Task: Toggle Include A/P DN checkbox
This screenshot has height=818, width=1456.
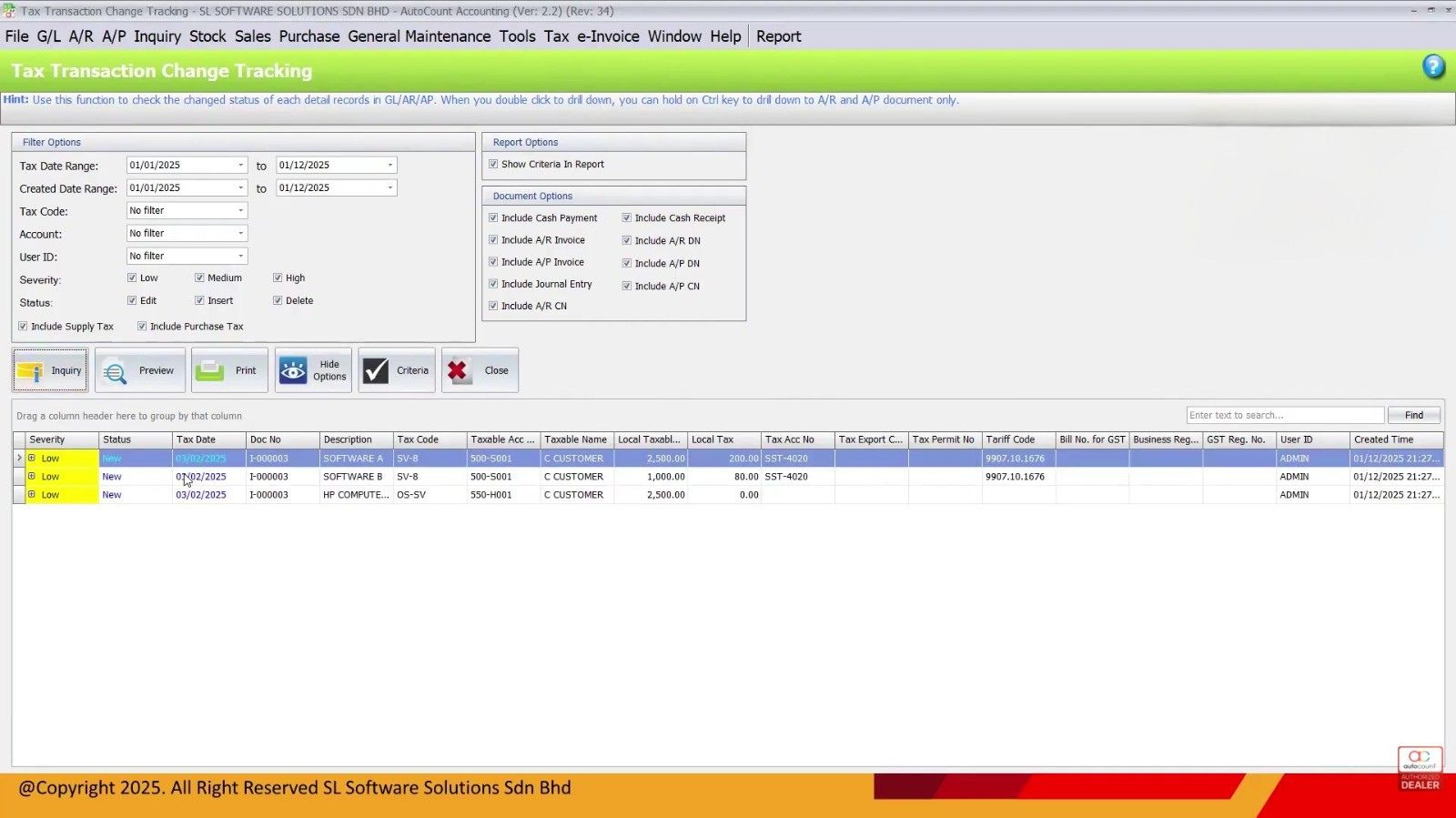Action: [627, 263]
